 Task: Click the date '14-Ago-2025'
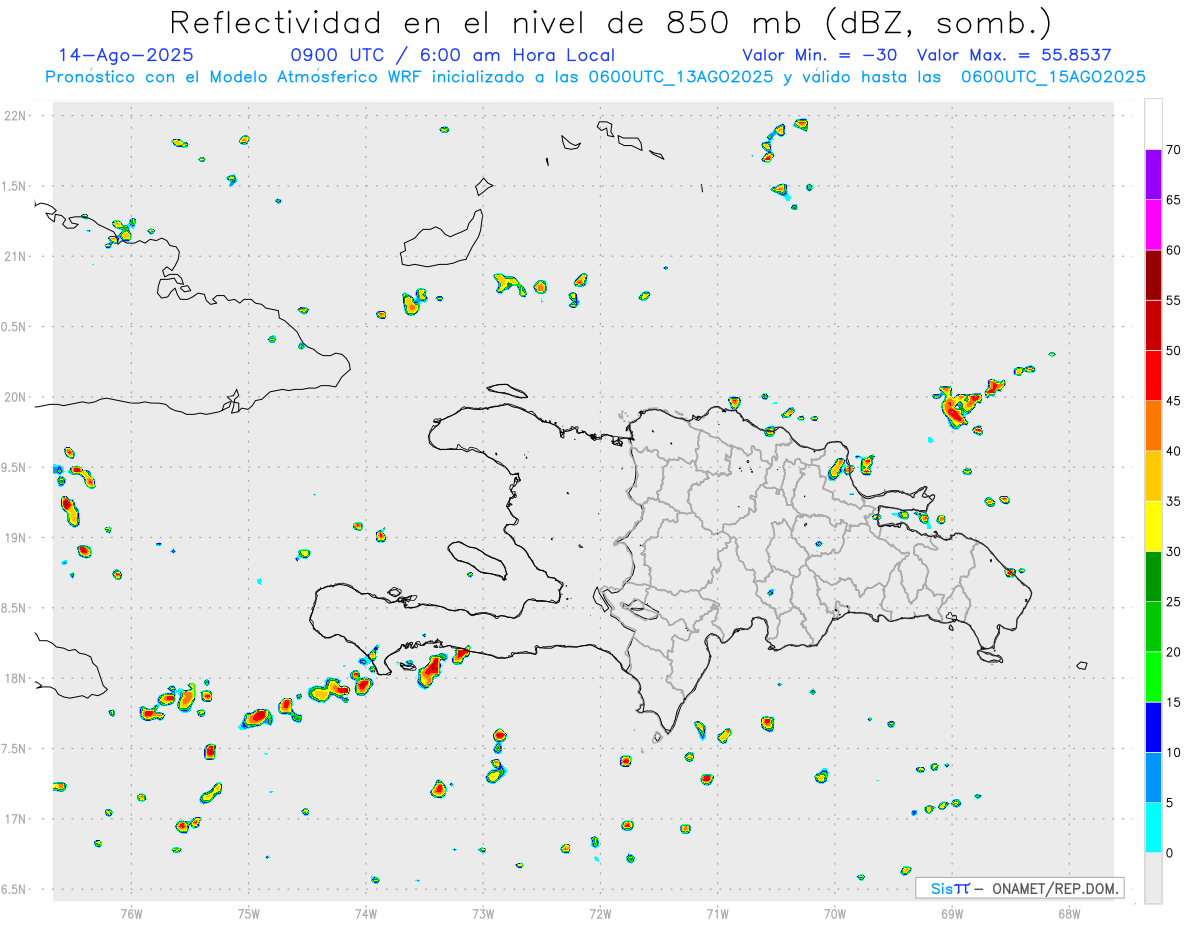126,55
